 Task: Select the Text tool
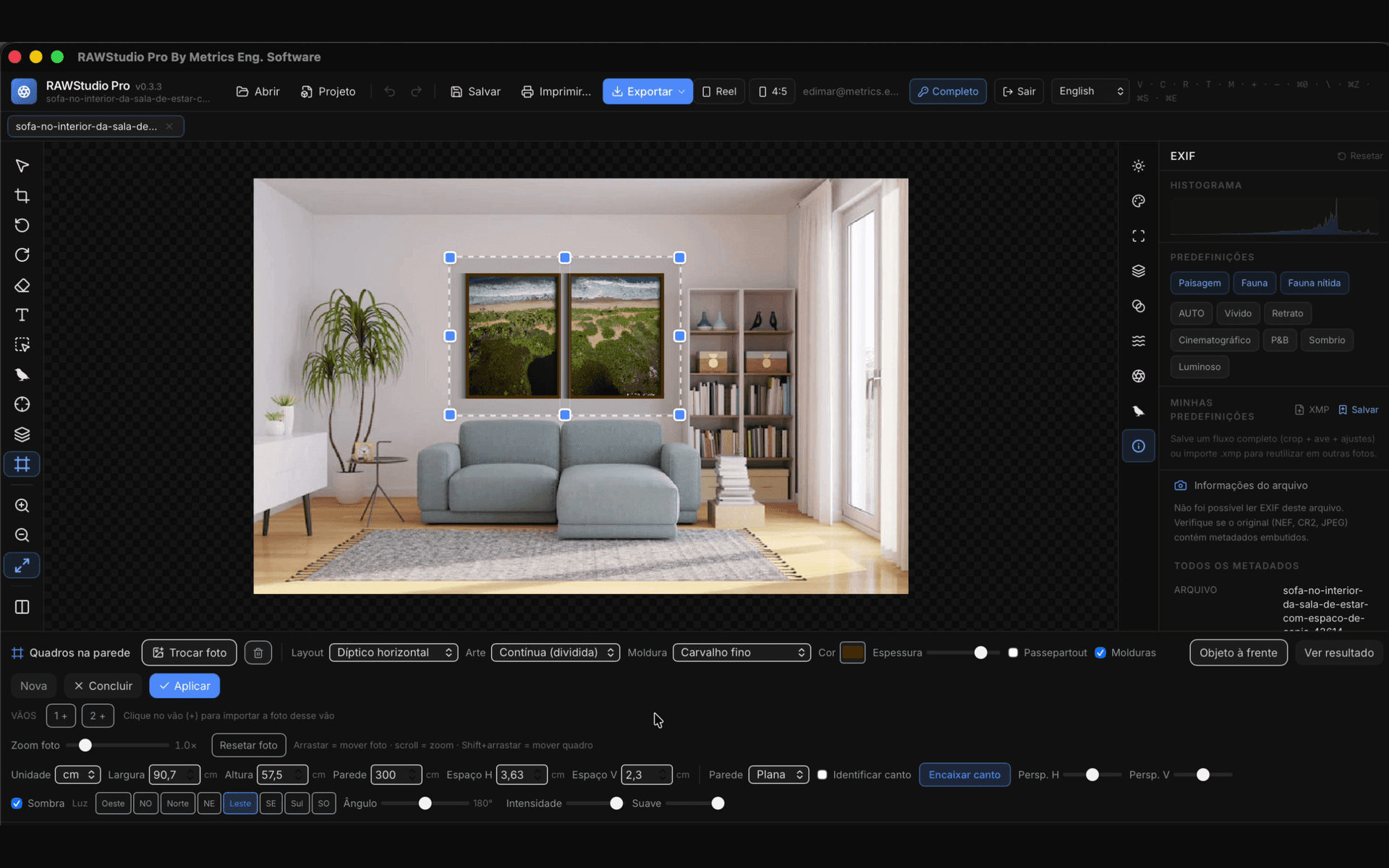[22, 315]
